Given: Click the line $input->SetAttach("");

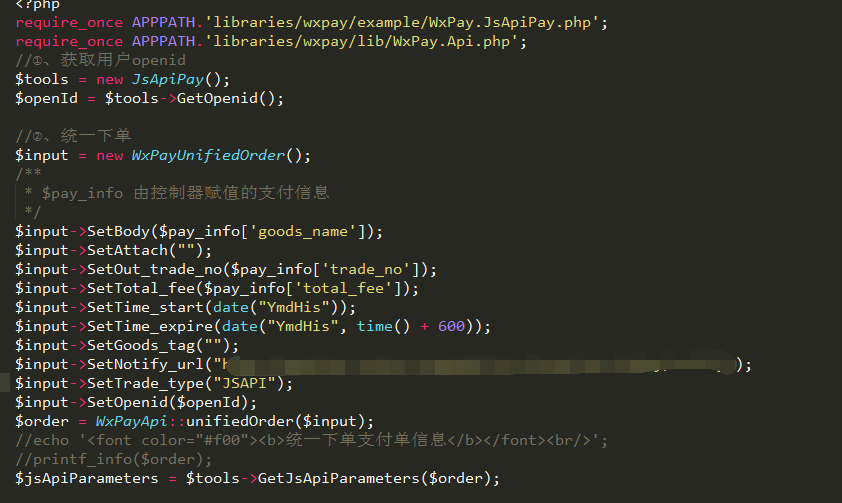Looking at the screenshot, I should pyautogui.click(x=113, y=250).
